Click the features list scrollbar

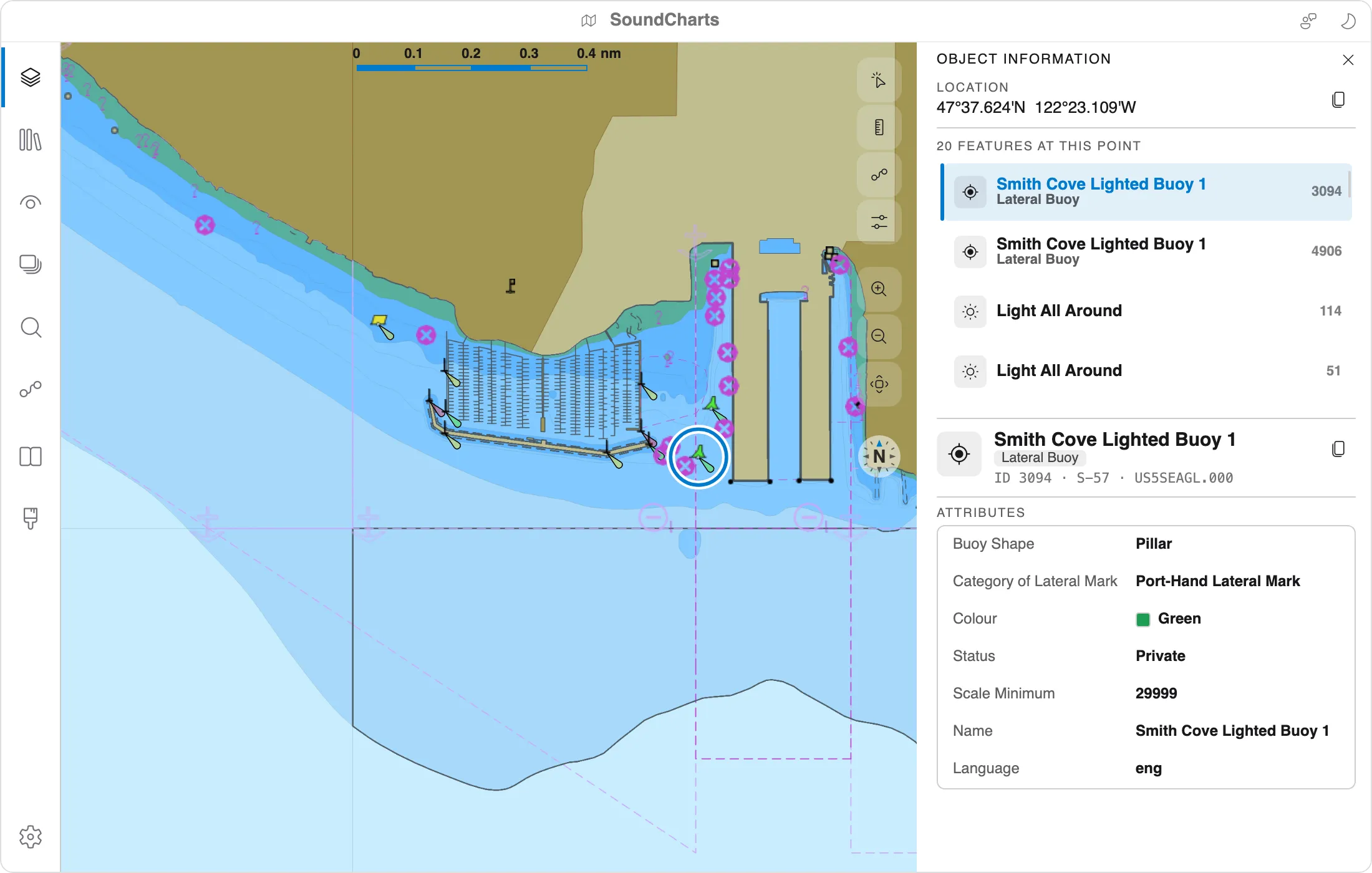pyautogui.click(x=1350, y=185)
